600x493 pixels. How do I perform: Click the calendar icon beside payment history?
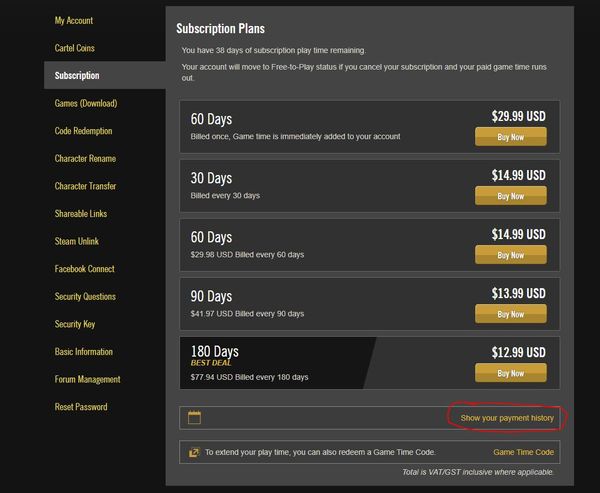(x=194, y=417)
